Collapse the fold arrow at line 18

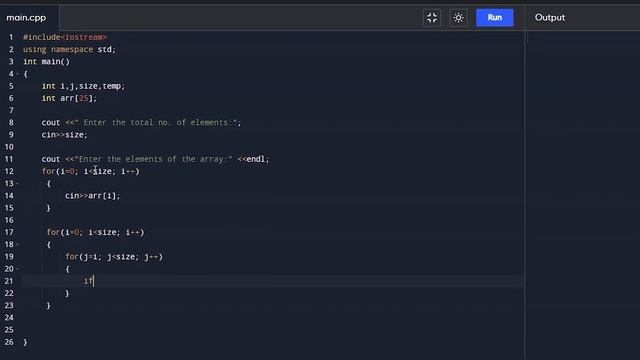(x=18, y=244)
